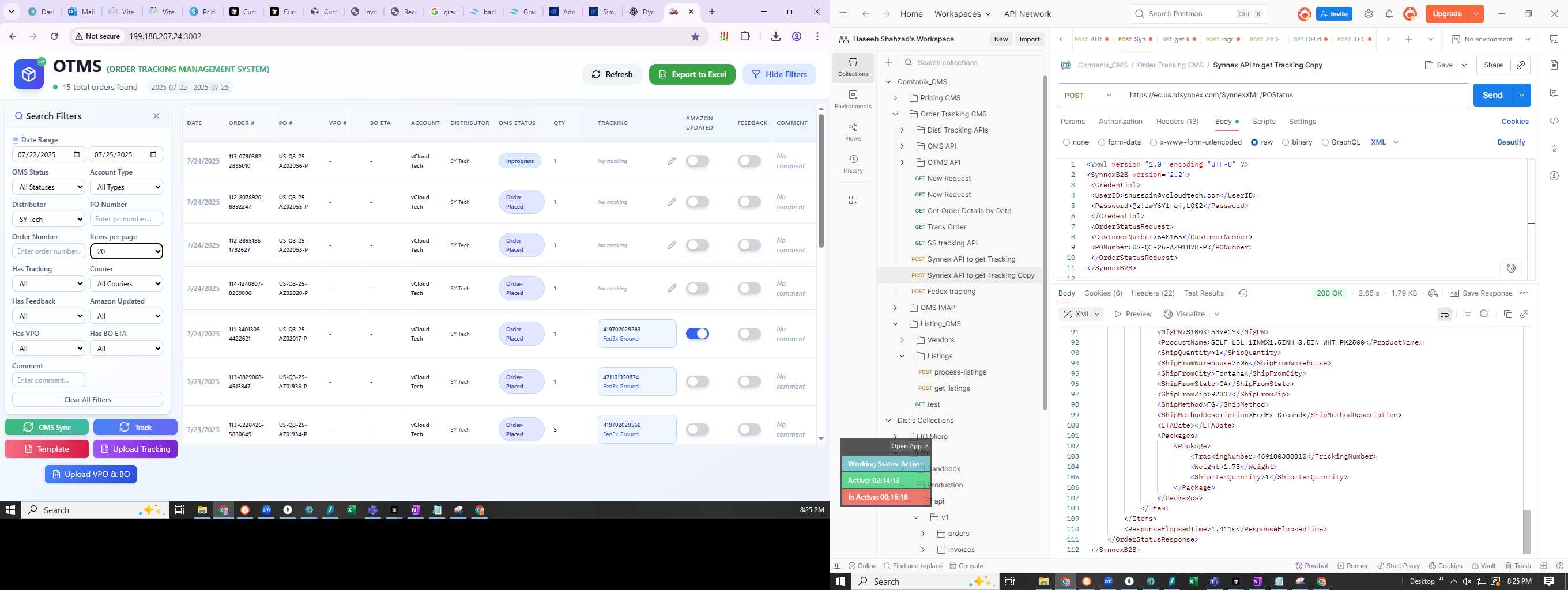Open the POST method dropdown in Postman
1568x590 pixels.
click(1089, 95)
